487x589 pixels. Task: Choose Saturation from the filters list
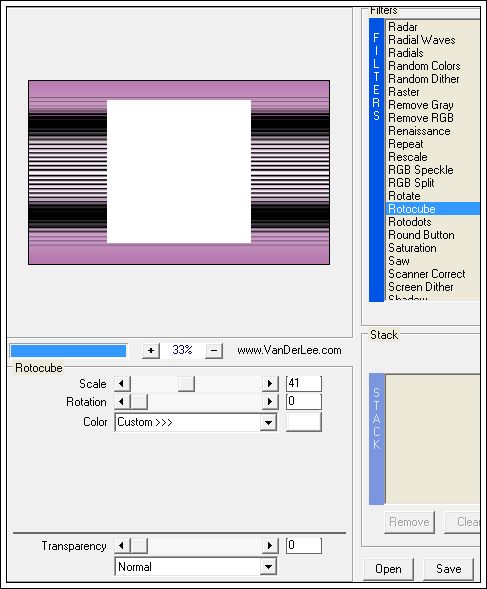pyautogui.click(x=412, y=248)
